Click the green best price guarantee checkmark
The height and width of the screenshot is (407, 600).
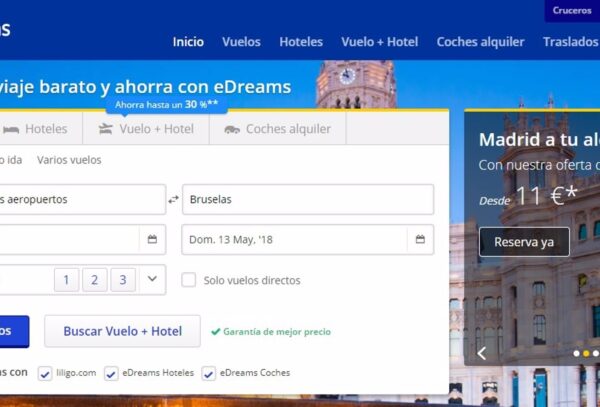tap(215, 332)
